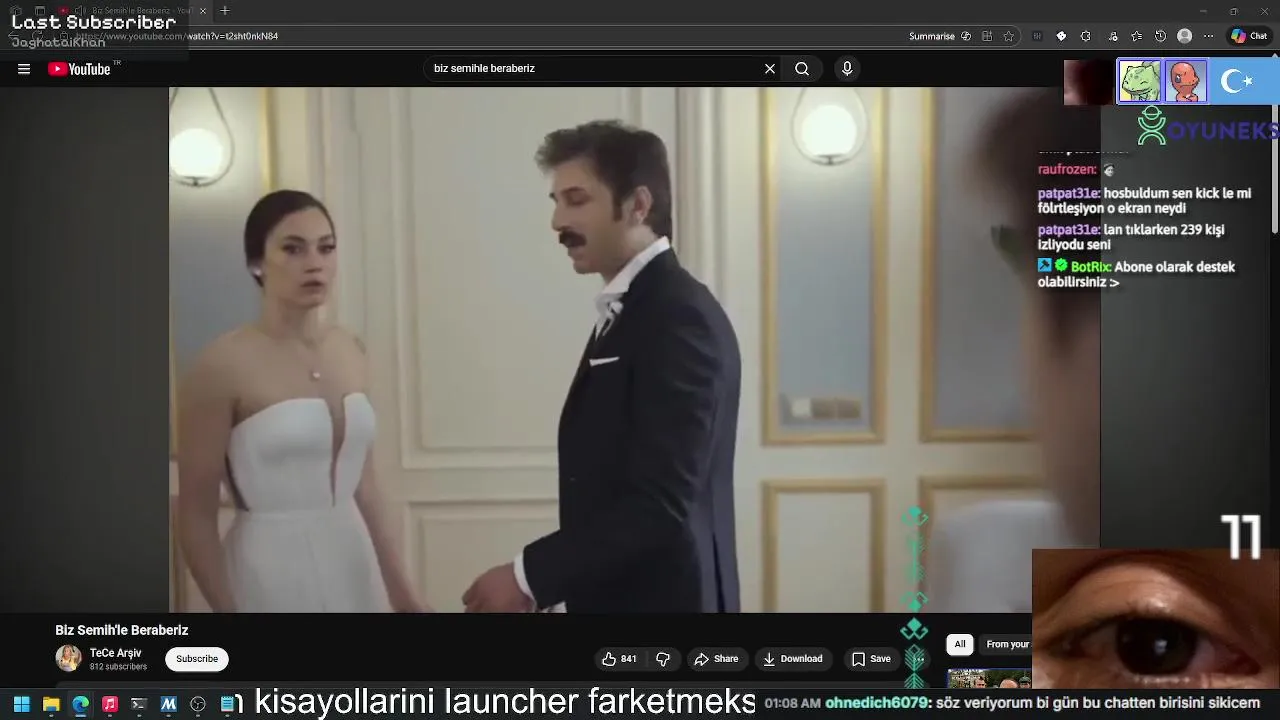Download the video with Download button

(x=792, y=659)
